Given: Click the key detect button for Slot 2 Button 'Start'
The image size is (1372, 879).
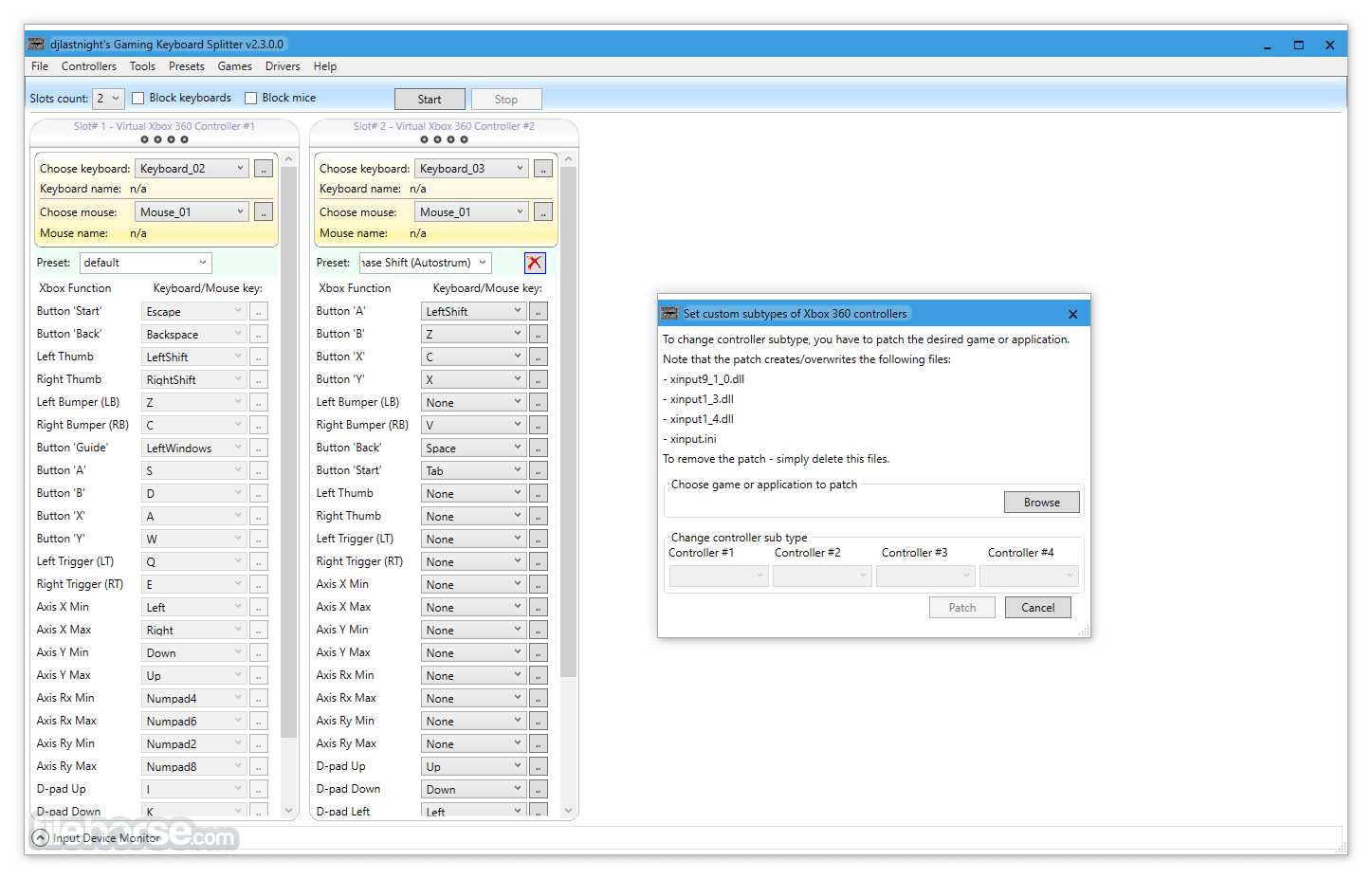Looking at the screenshot, I should pyautogui.click(x=539, y=470).
